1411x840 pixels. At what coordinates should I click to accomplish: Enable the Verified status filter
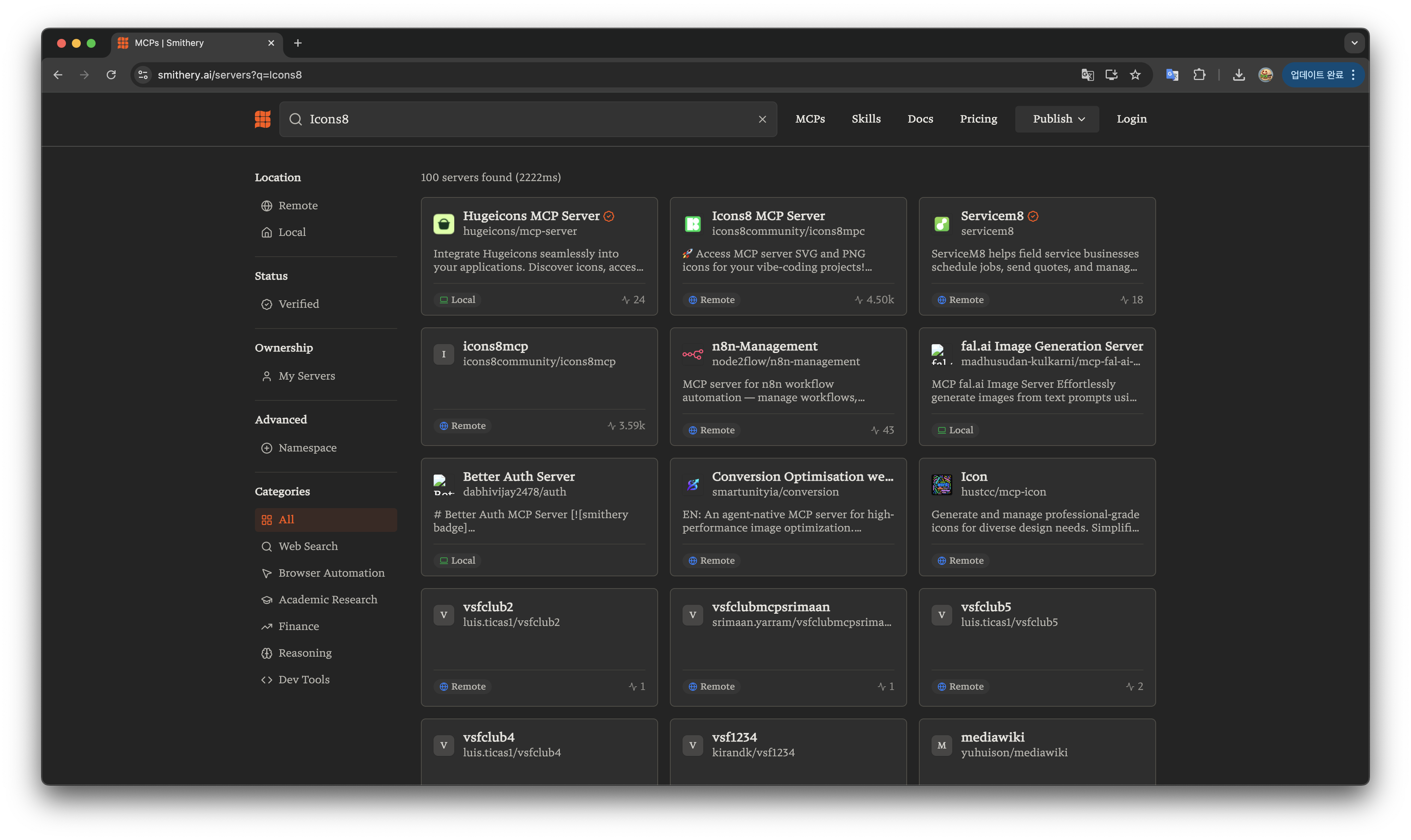coord(298,304)
